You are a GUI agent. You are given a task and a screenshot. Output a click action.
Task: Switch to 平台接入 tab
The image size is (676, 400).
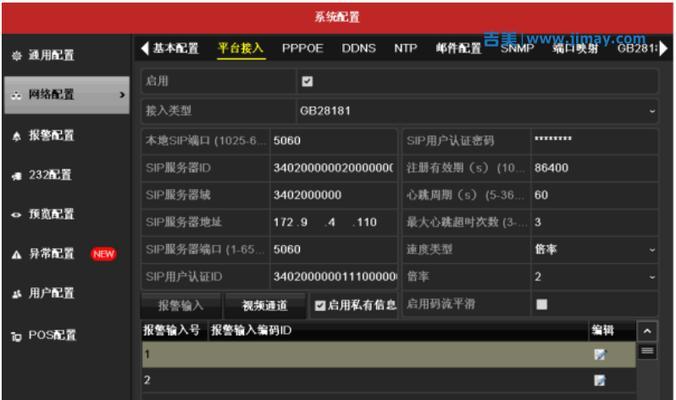tap(241, 48)
